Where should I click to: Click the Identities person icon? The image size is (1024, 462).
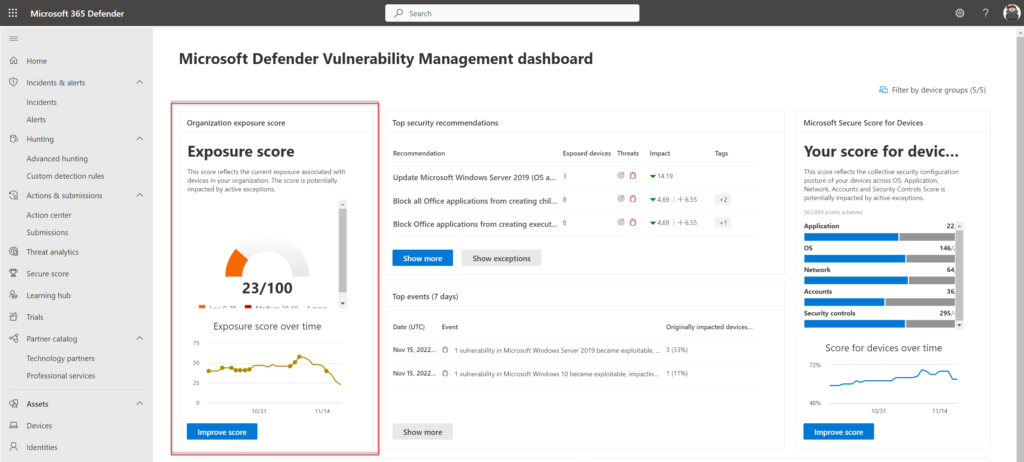tap(13, 447)
